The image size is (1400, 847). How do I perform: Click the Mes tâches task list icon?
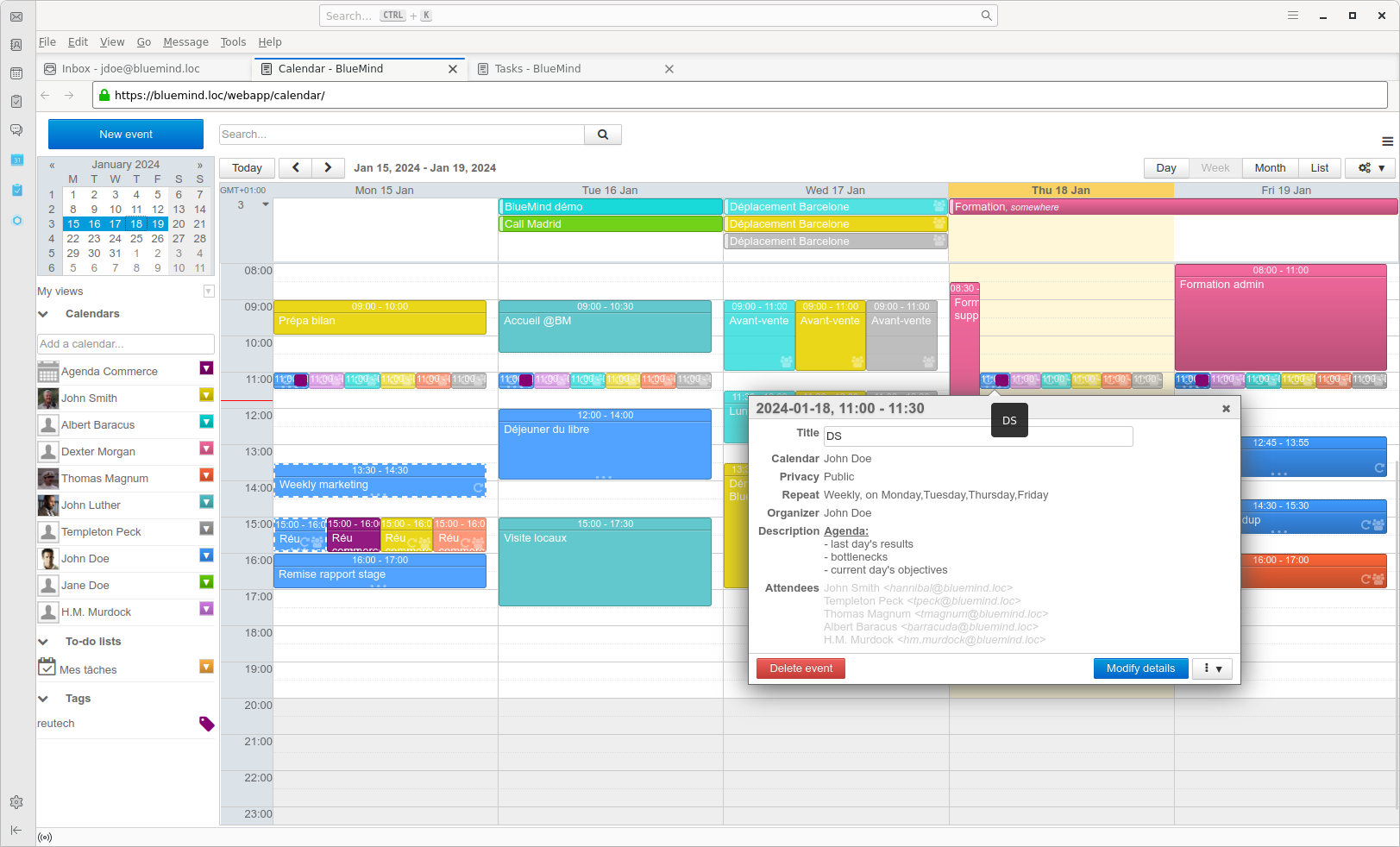coord(47,667)
